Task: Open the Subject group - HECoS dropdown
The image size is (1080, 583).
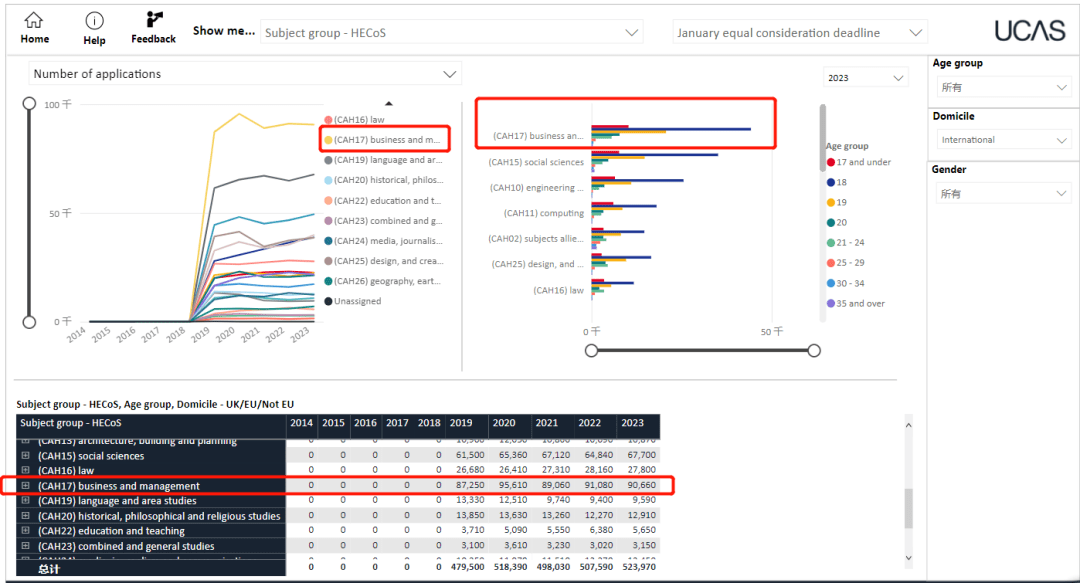Action: [x=451, y=33]
